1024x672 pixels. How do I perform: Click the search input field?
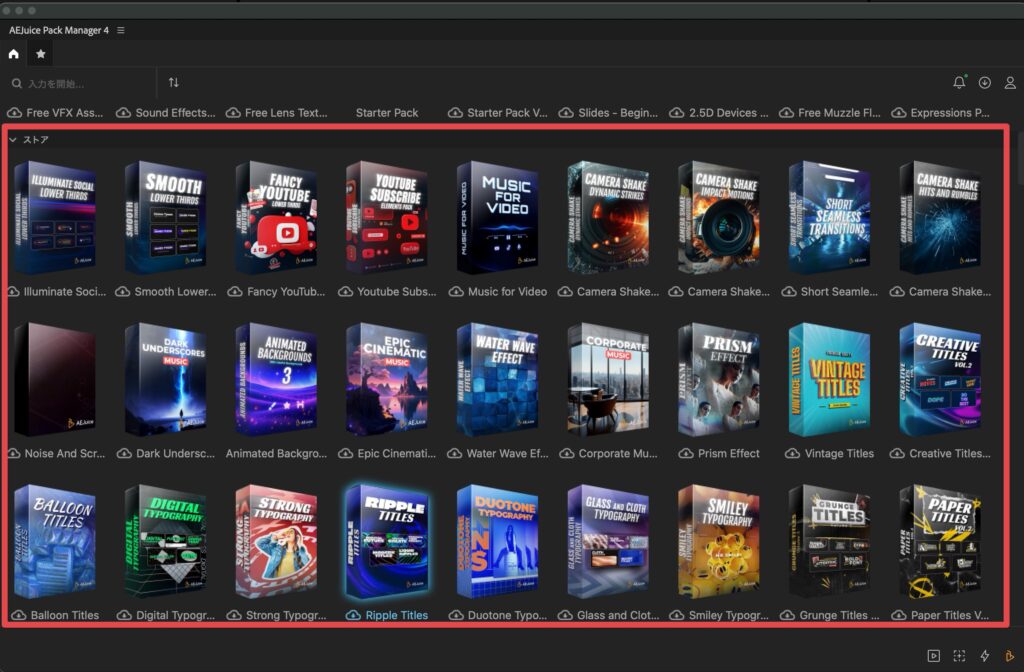(x=82, y=84)
